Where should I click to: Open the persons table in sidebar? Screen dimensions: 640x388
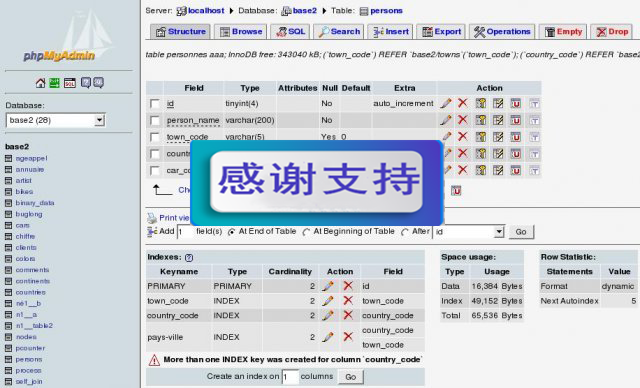click(x=29, y=359)
